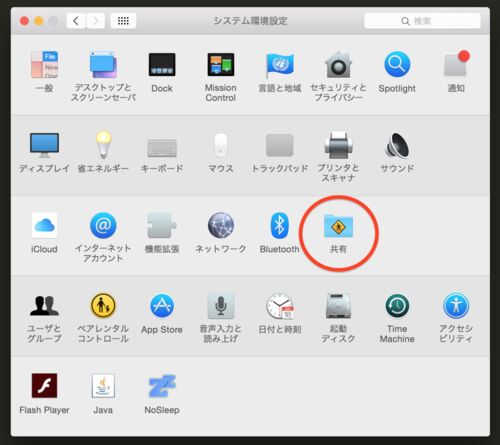Minimize the window with yellow button

pyautogui.click(x=39, y=21)
